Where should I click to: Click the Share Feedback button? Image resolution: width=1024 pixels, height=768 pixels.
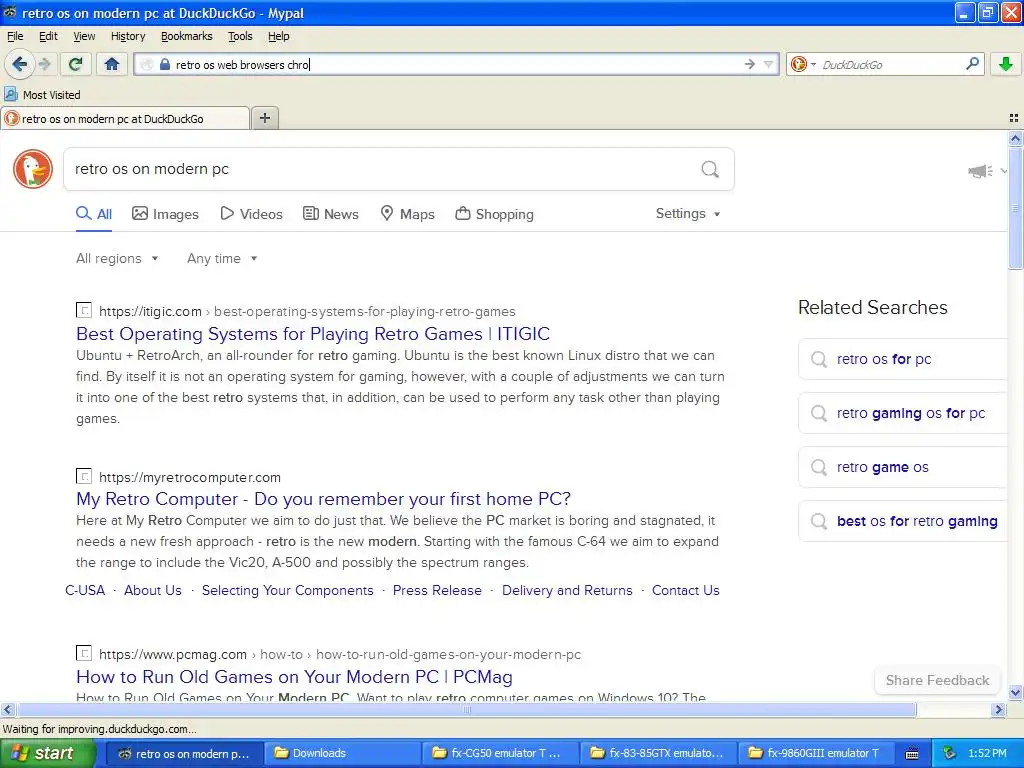coord(937,680)
